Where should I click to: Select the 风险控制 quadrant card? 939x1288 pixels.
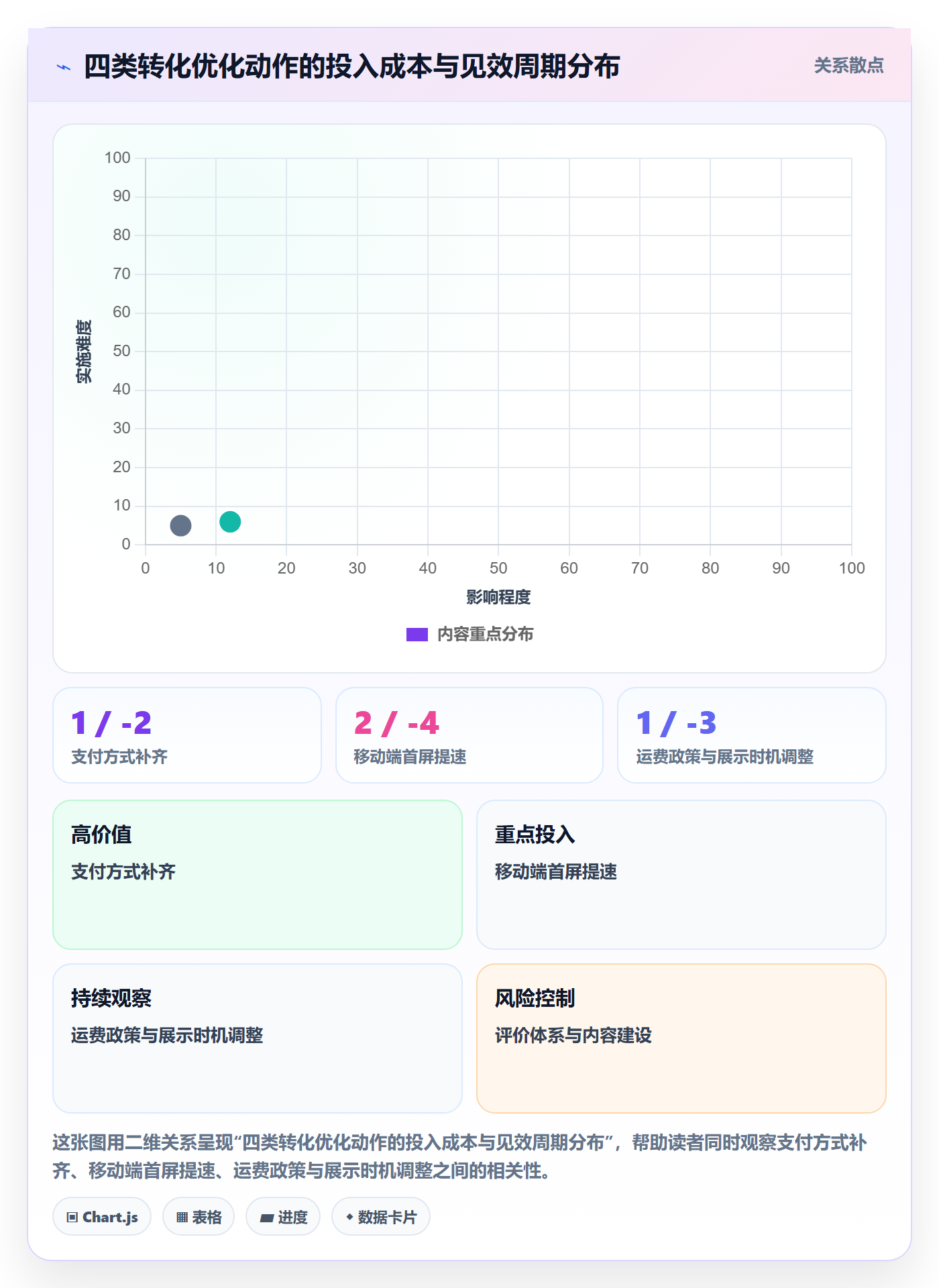[x=681, y=1038]
